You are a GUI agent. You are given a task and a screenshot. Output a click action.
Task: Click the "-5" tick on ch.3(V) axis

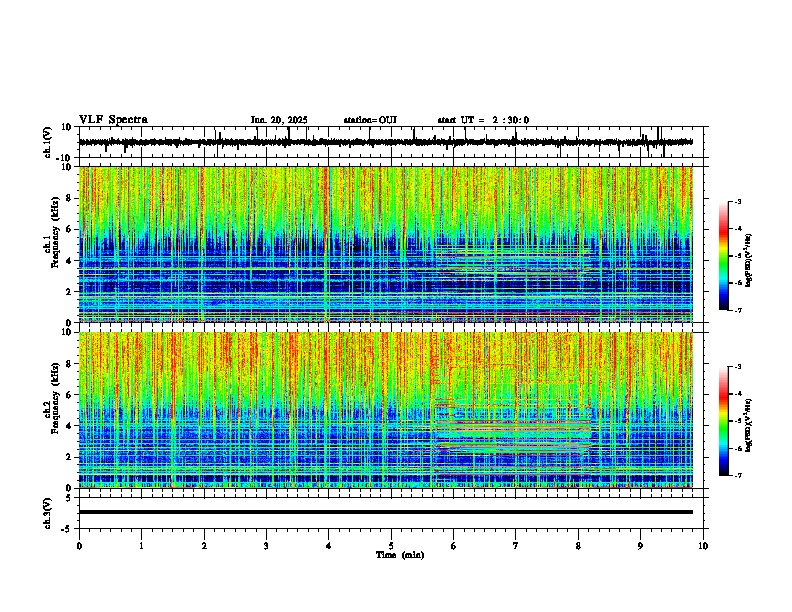pyautogui.click(x=67, y=529)
